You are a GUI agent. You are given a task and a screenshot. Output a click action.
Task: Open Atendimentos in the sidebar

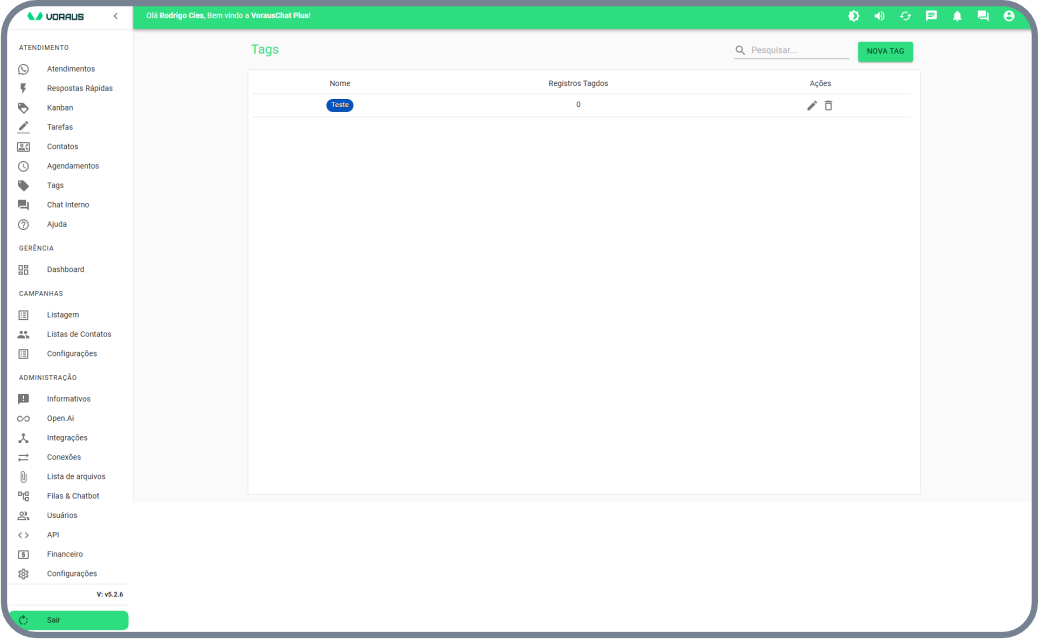[x=70, y=69]
